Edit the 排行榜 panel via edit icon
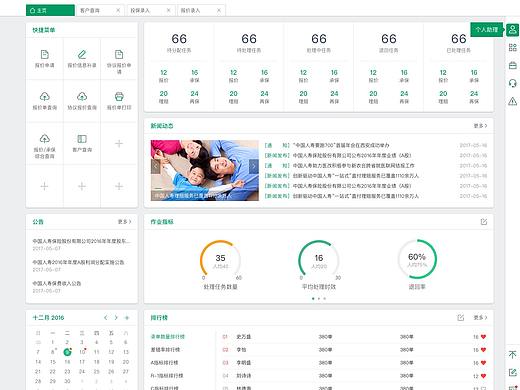 (460, 318)
